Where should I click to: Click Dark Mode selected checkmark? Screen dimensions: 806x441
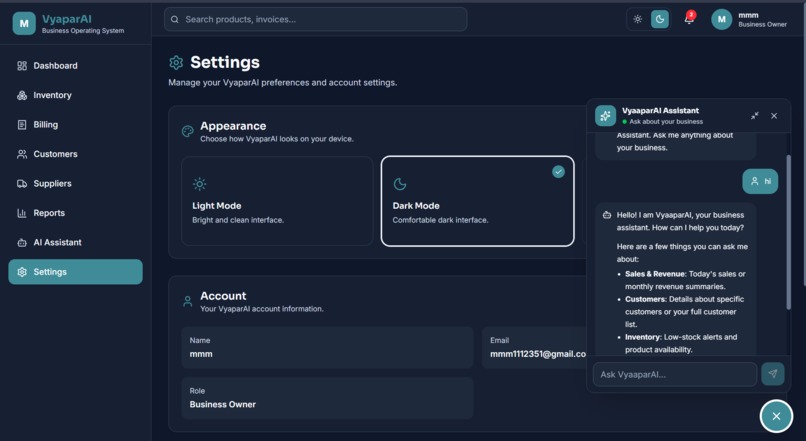[558, 172]
